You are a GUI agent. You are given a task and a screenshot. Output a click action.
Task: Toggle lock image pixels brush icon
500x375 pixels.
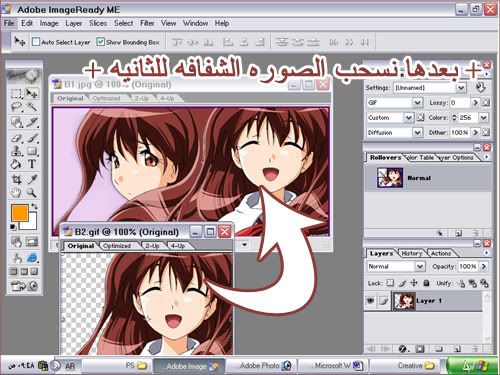402,283
